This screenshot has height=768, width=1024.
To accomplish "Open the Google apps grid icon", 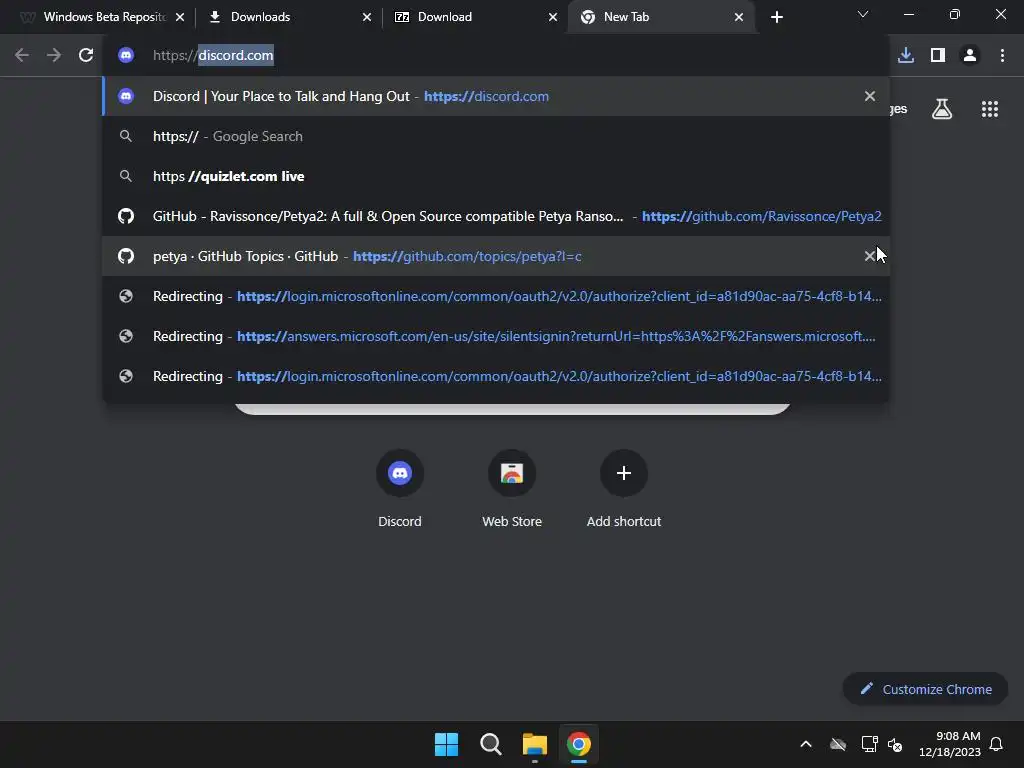I will click(990, 109).
